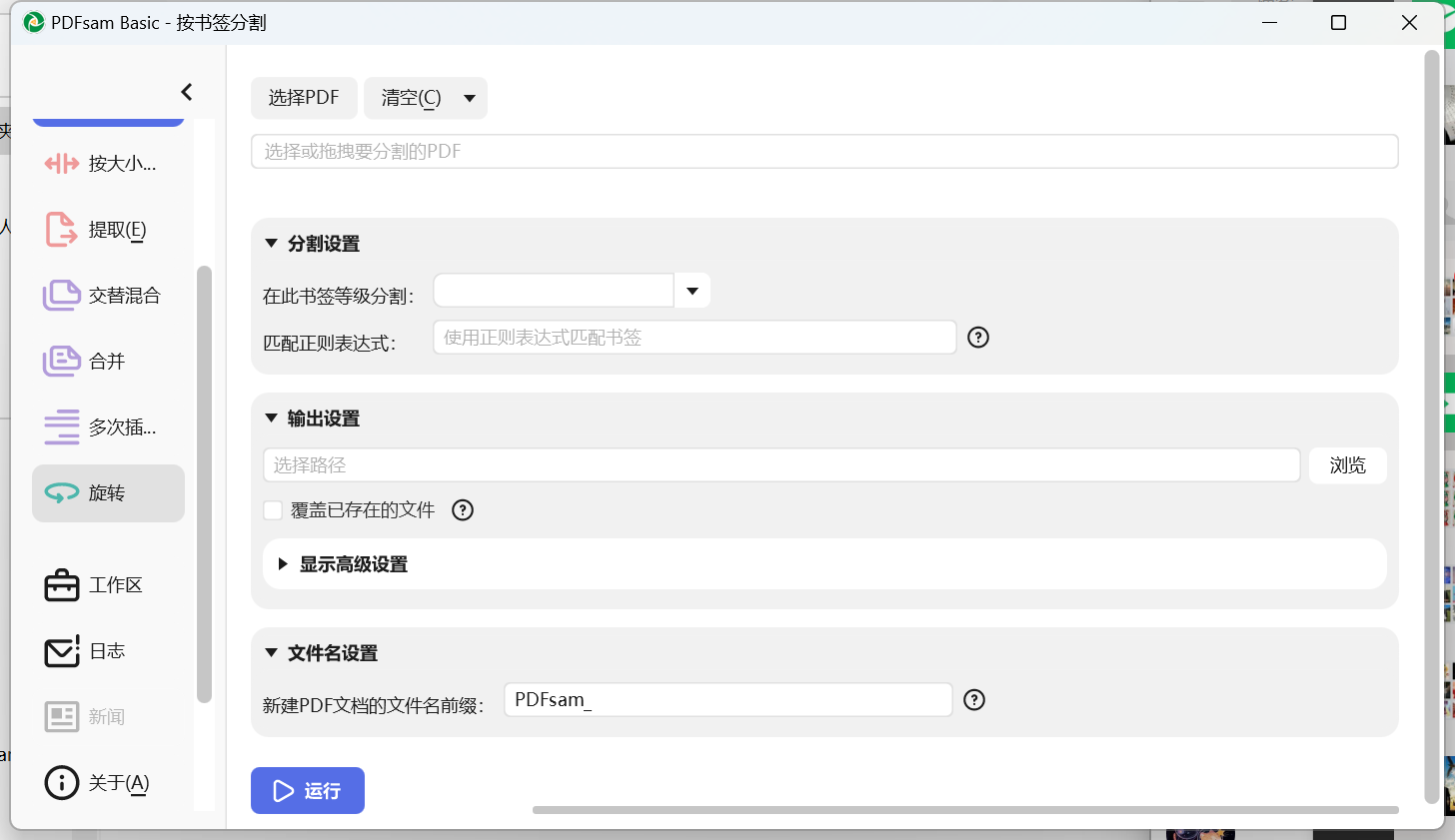Click the Clear (清空) button
Image resolution: width=1455 pixels, height=840 pixels.
[x=411, y=98]
